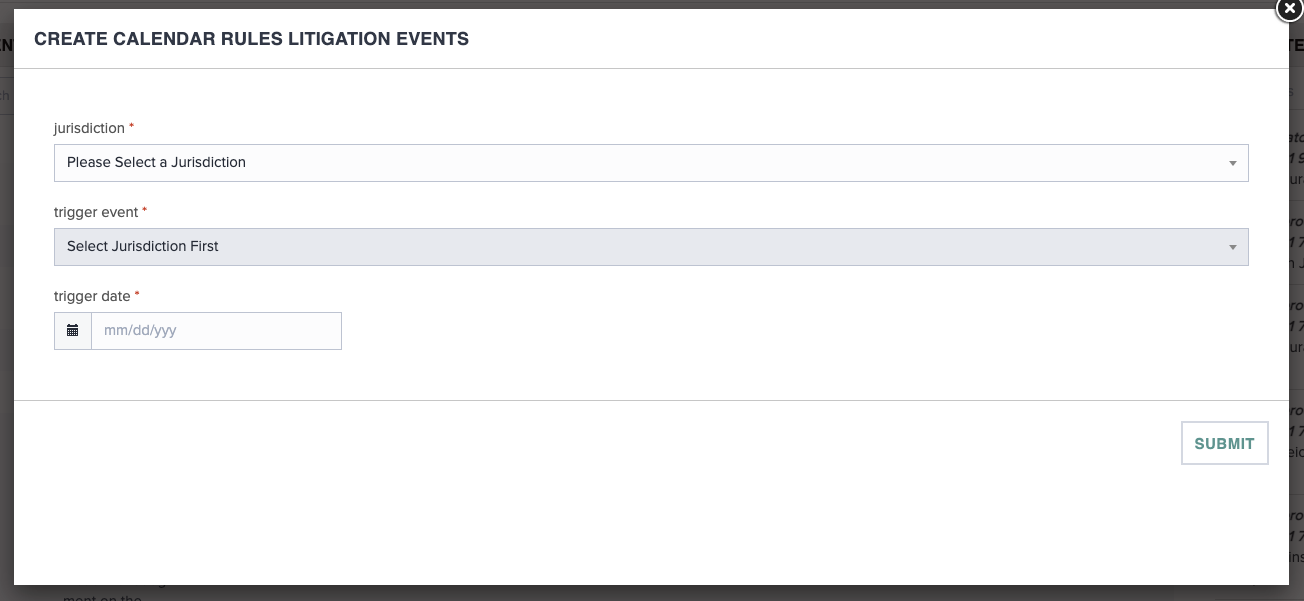
Task: Click the red asterisk next to trigger event
Action: 144,213
